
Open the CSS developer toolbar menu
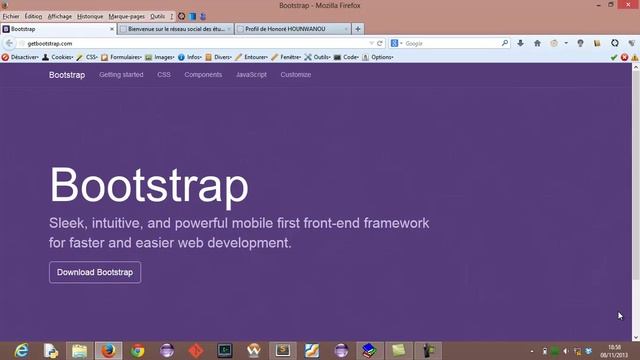tap(87, 57)
